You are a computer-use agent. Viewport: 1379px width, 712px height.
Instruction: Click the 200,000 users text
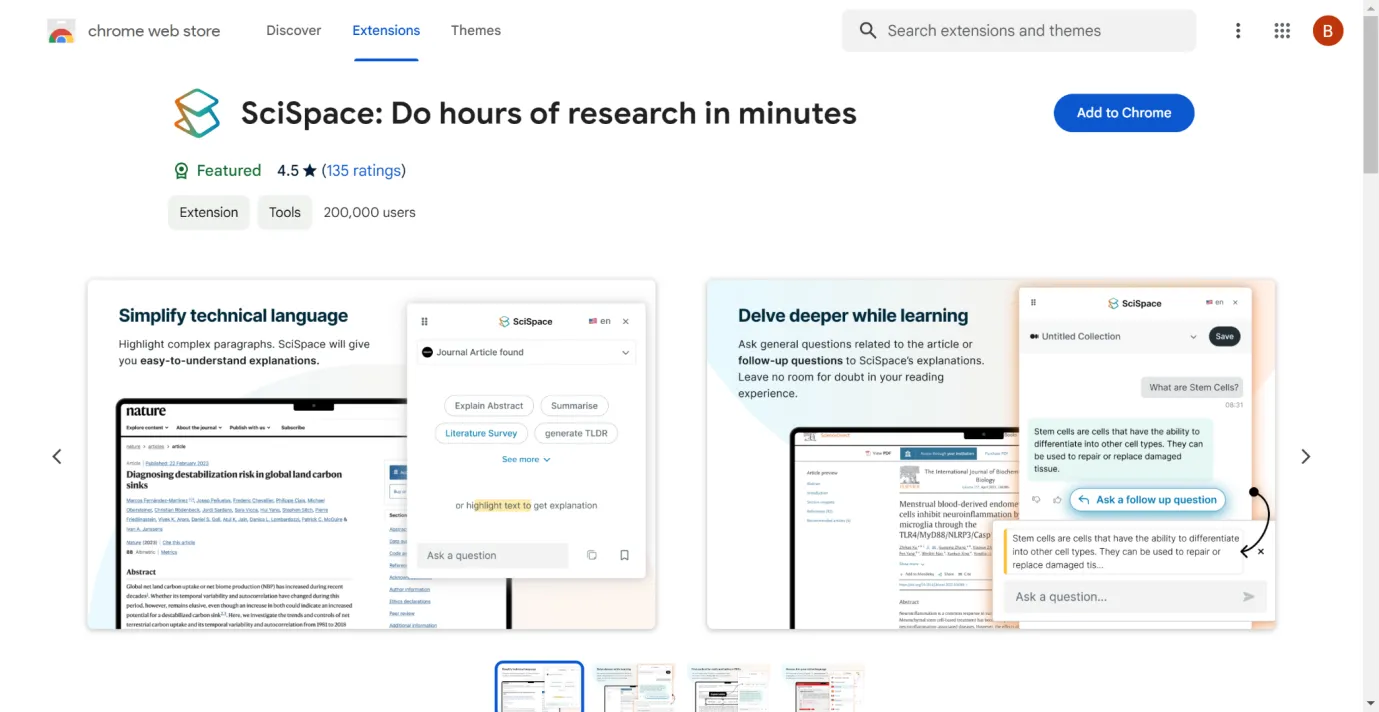pyautogui.click(x=370, y=212)
